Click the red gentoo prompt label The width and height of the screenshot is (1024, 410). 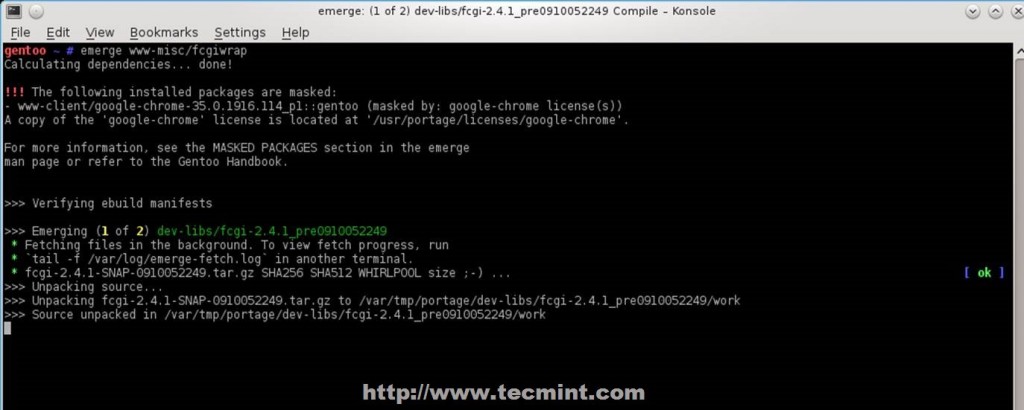coord(25,50)
